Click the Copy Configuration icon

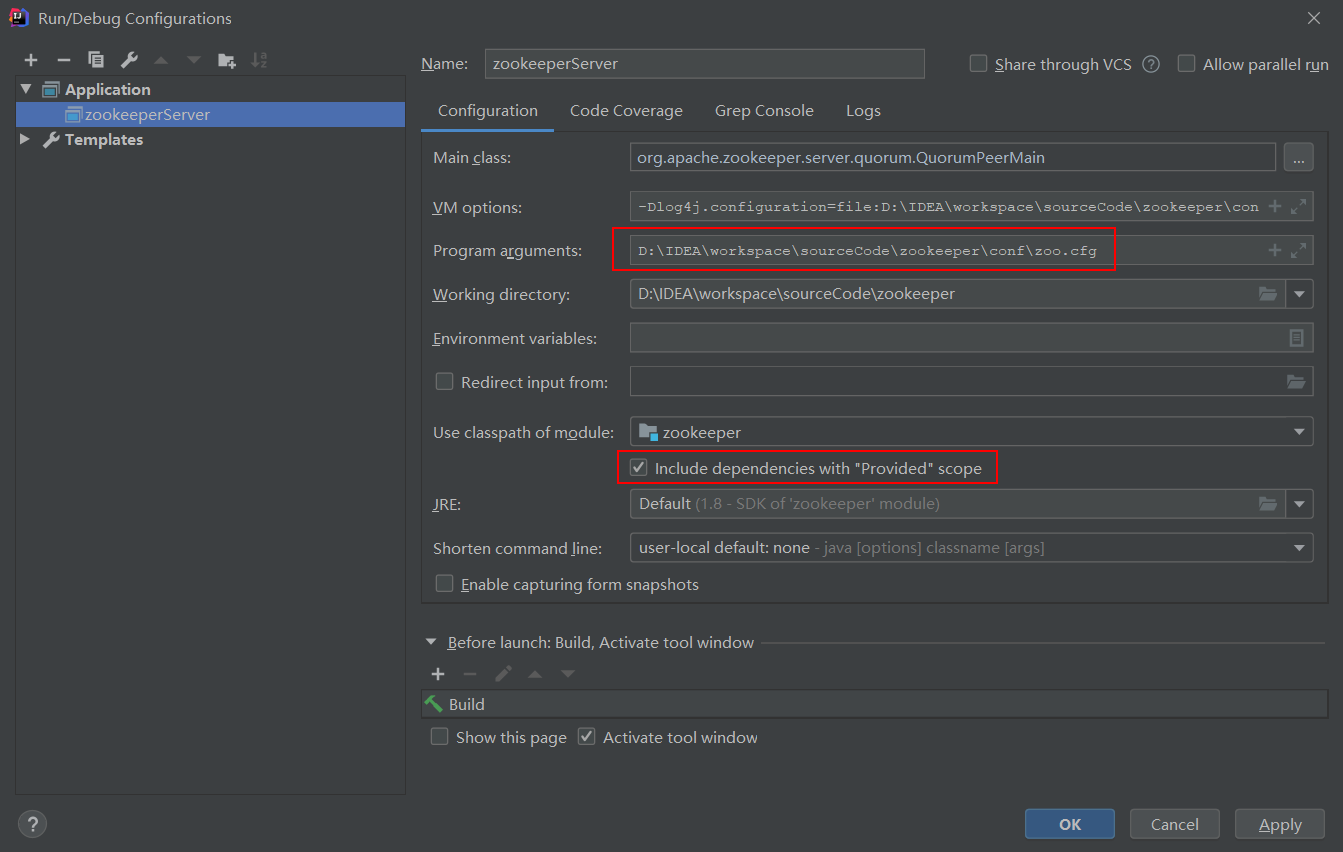(96, 60)
